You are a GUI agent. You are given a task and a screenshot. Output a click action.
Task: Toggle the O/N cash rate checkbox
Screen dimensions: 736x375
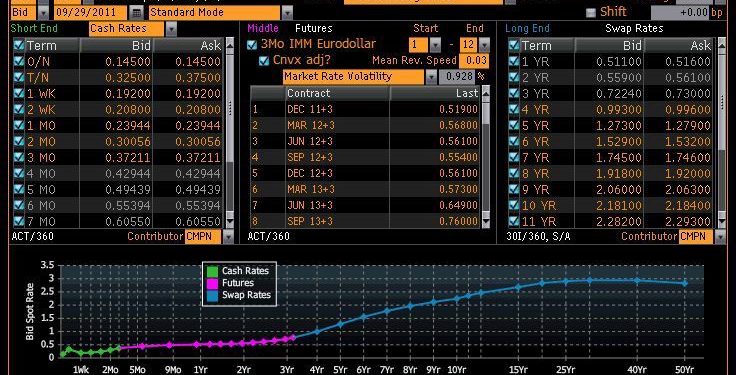19,61
